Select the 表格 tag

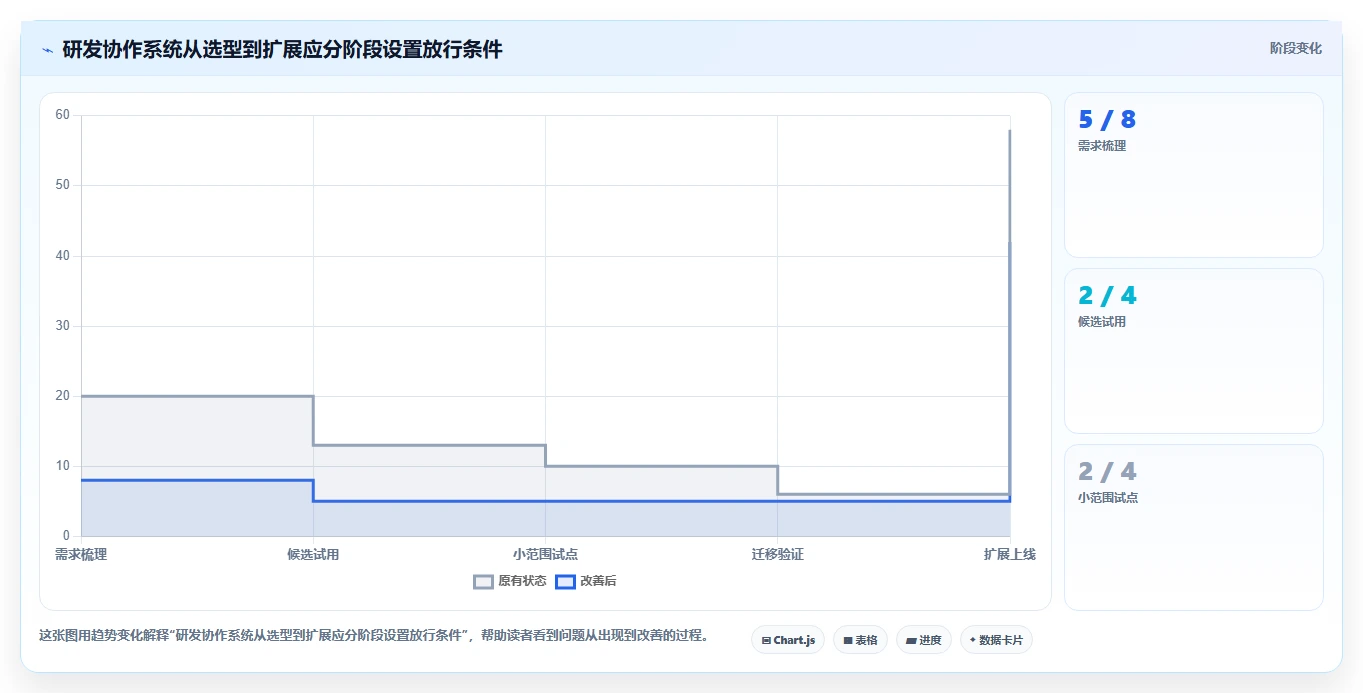click(x=860, y=640)
